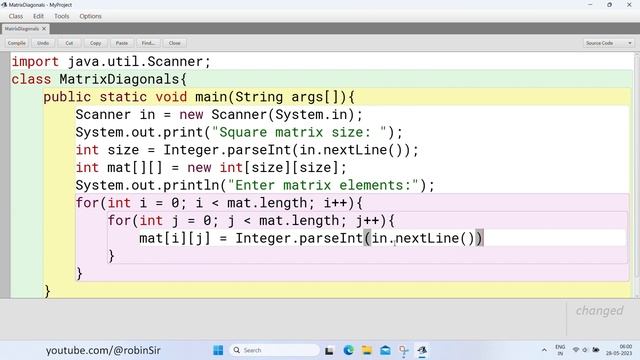Minimize the MatrixDiagonals window
Viewport: 640px width, 360px height.
(x=590, y=5)
